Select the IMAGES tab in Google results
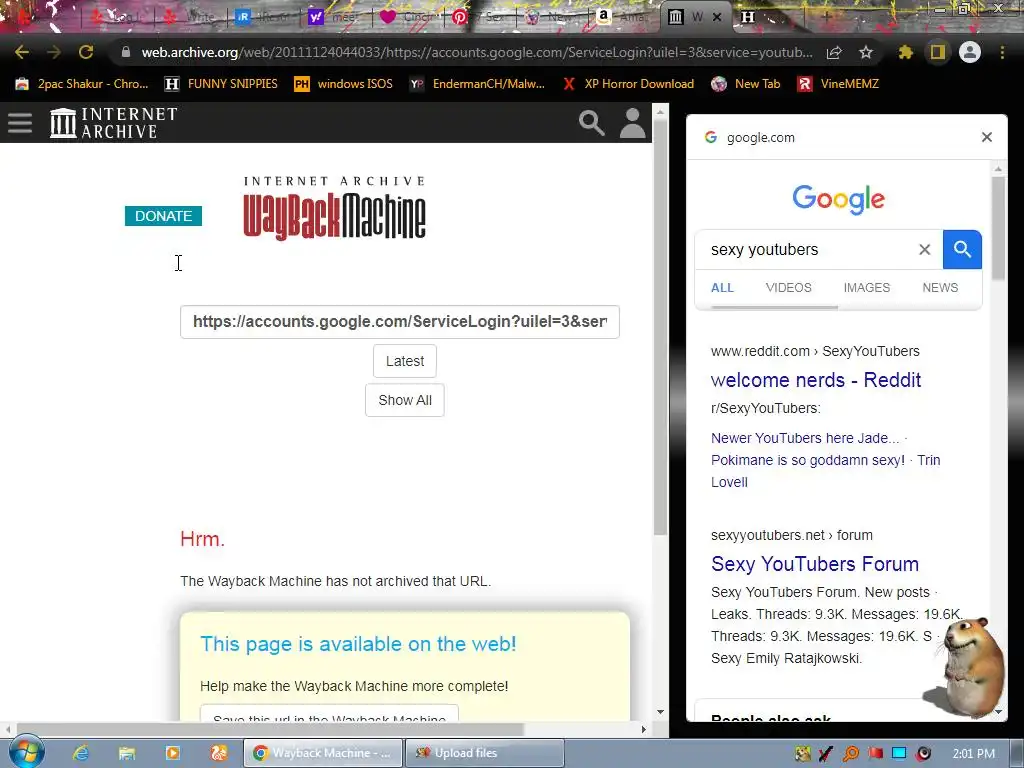Screen dimensions: 1024x768 coord(867,287)
